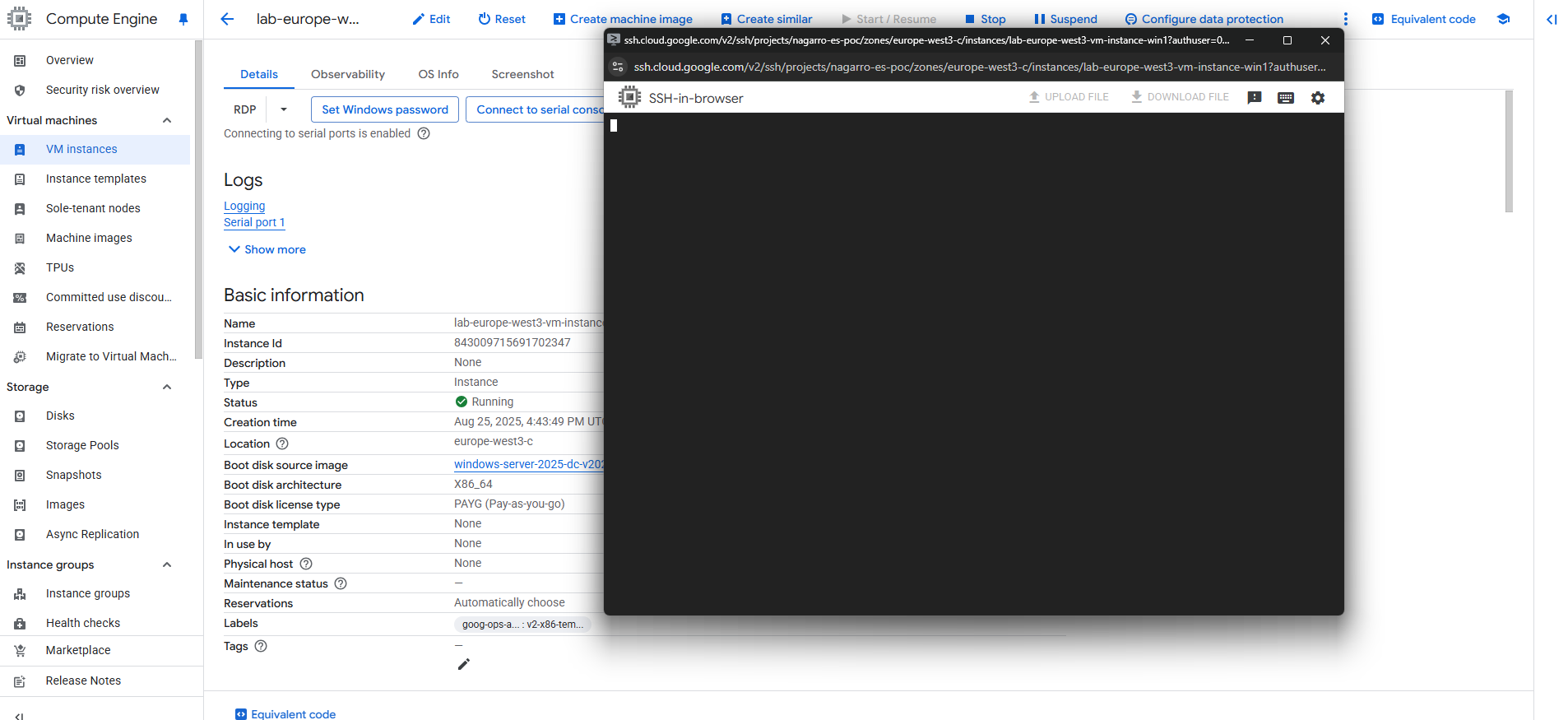Click Set Windows password
Viewport: 1568px width, 720px height.
pos(385,109)
